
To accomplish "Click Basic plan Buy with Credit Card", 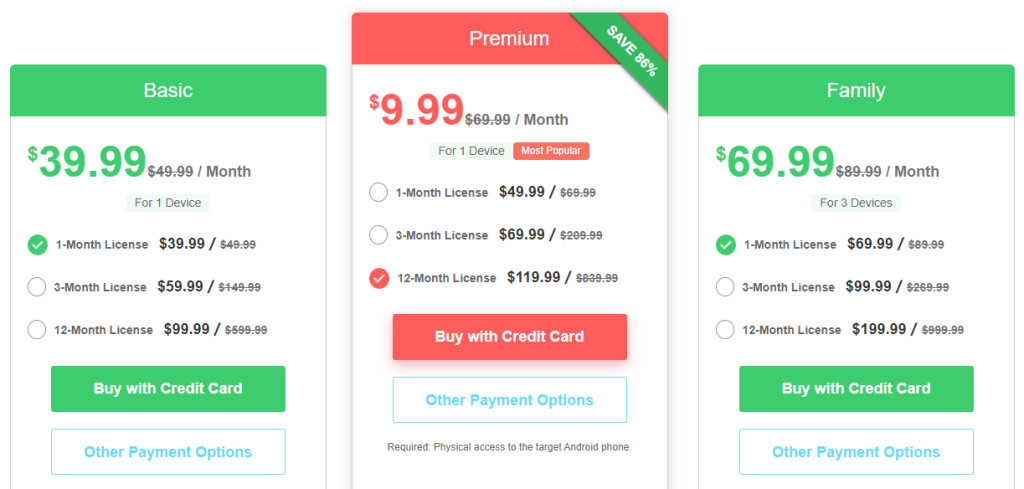I will [168, 388].
